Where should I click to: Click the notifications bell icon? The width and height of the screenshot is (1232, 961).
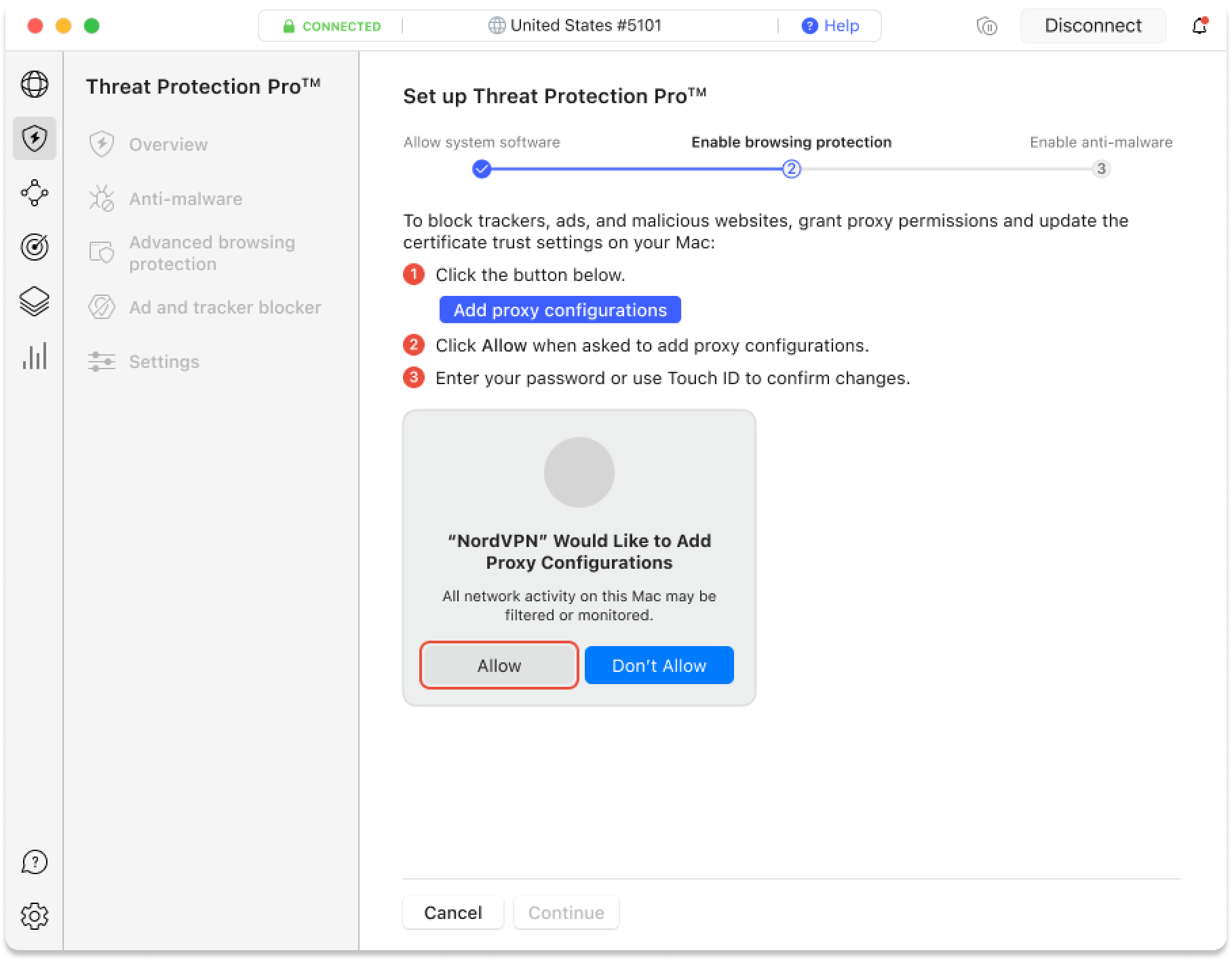click(x=1199, y=26)
